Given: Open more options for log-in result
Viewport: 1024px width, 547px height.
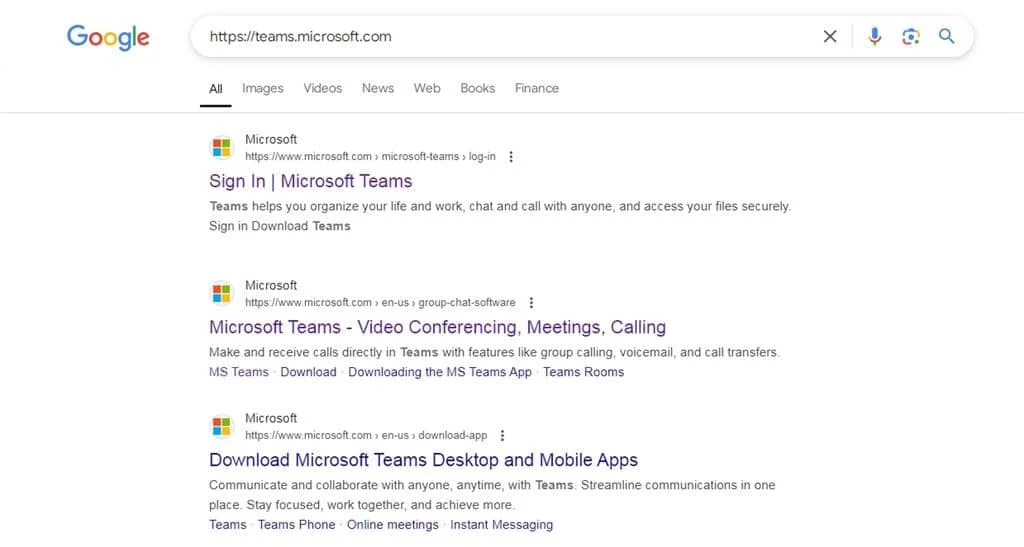Looking at the screenshot, I should pos(511,157).
